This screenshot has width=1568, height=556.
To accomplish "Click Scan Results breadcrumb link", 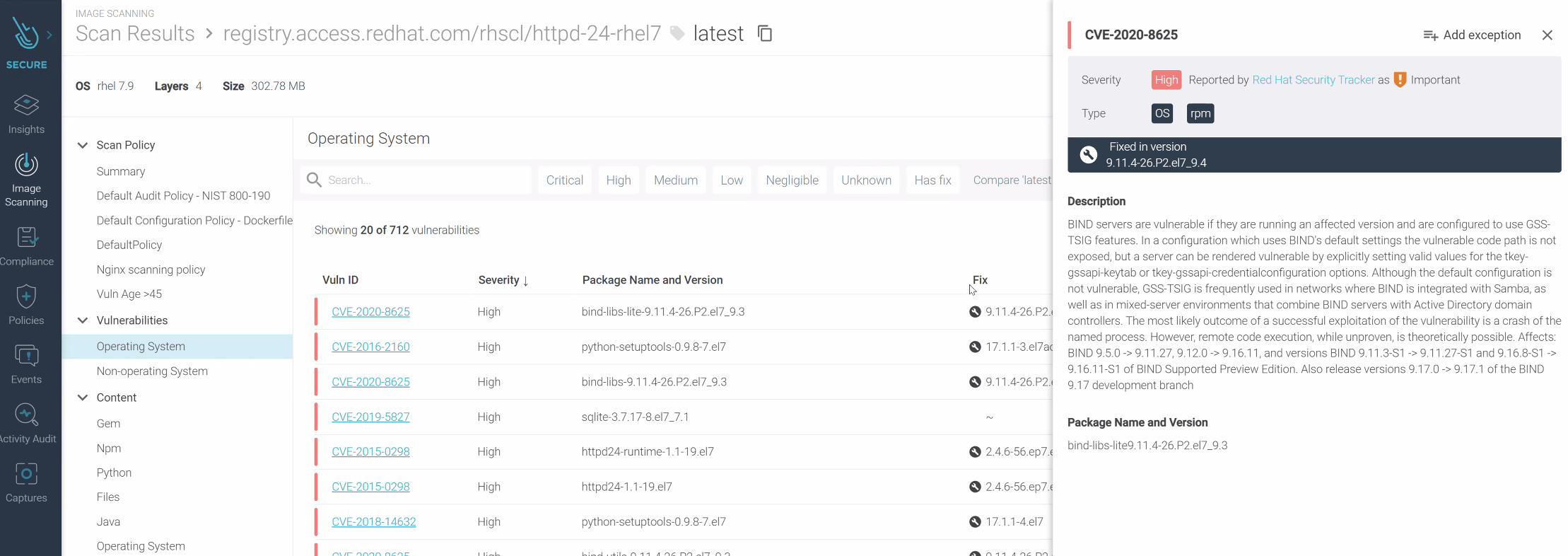I will [x=135, y=33].
